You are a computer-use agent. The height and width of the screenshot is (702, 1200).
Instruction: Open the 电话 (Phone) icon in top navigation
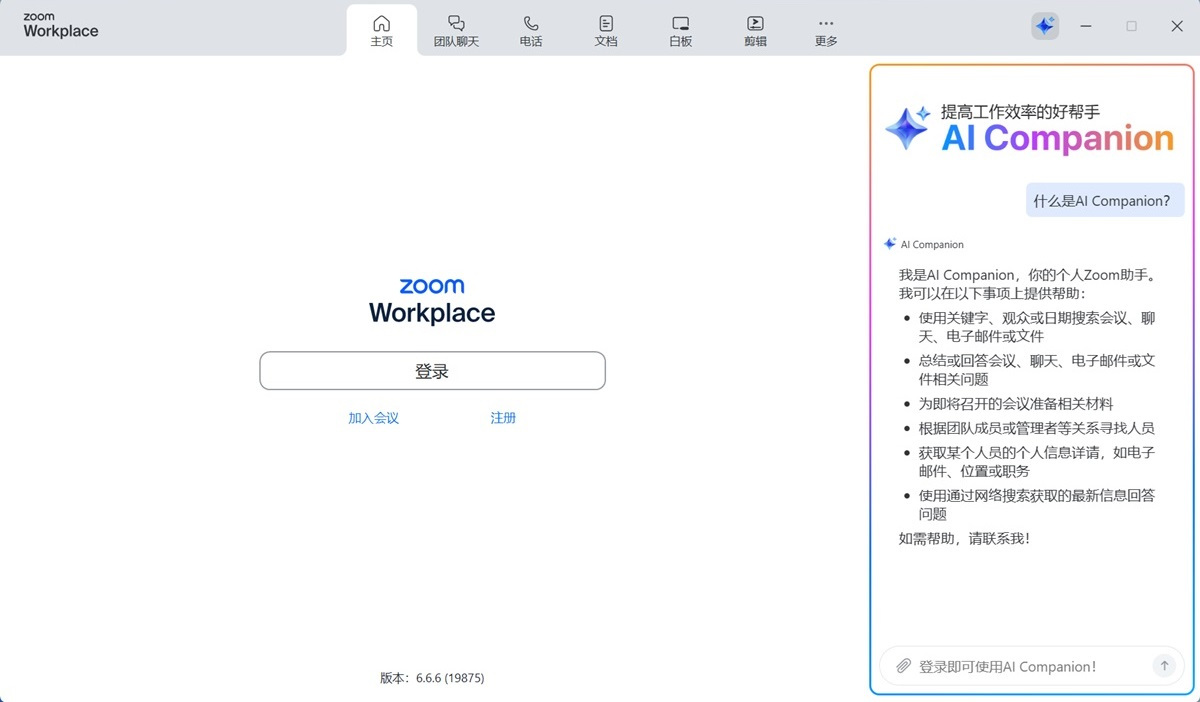click(531, 29)
